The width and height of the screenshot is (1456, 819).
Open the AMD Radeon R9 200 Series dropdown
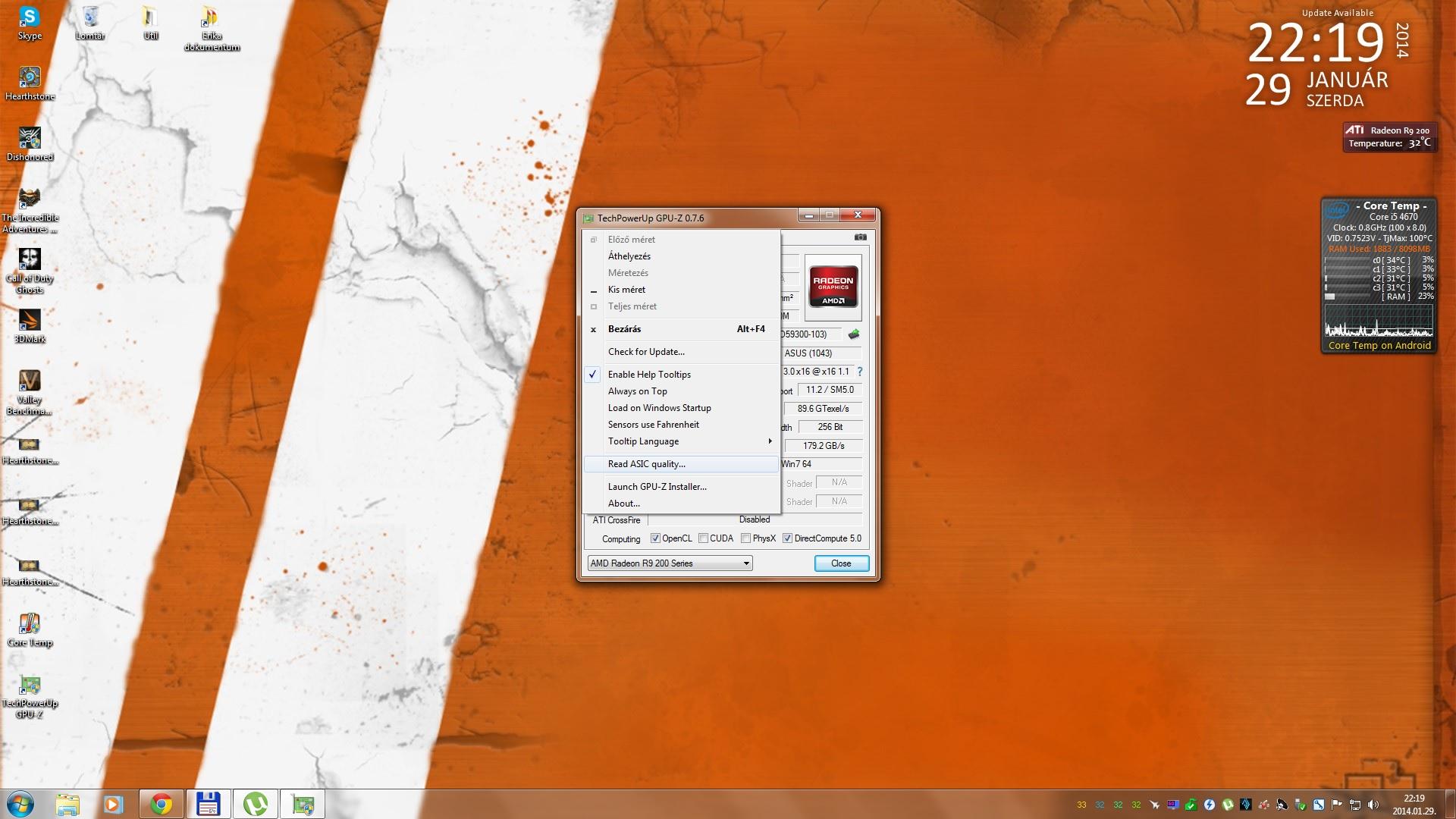[x=670, y=563]
